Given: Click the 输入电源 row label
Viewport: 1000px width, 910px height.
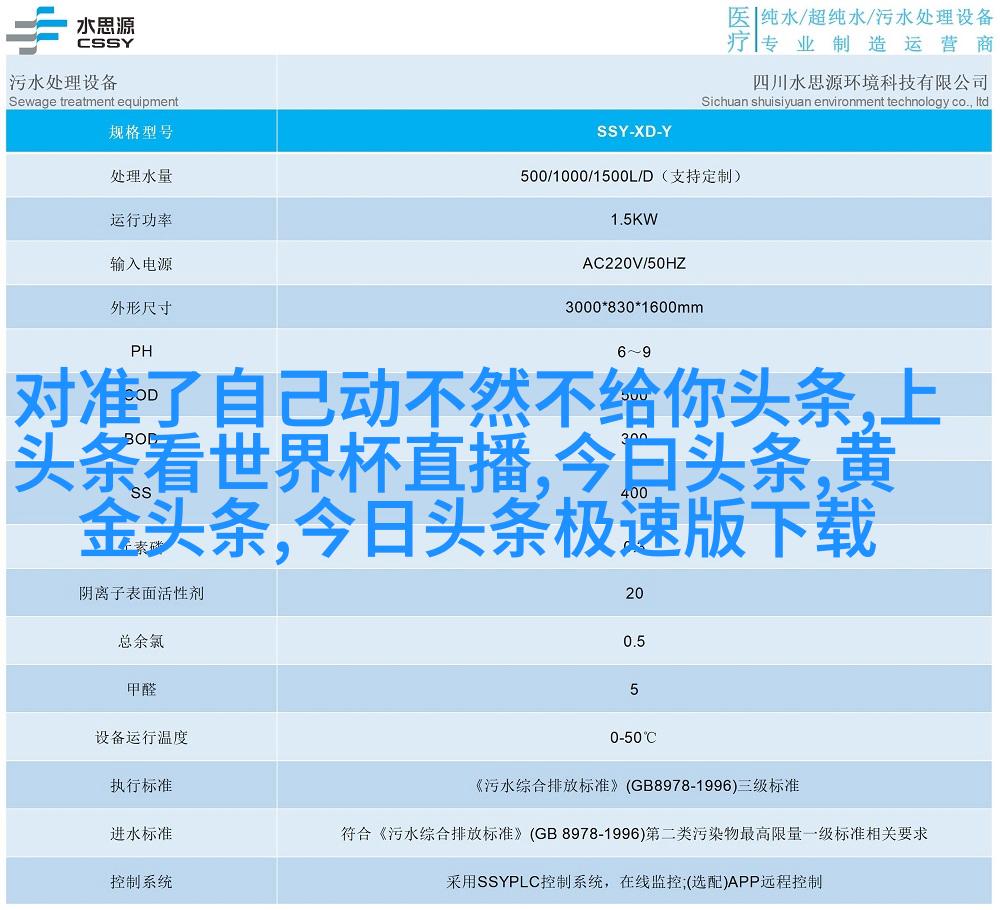Looking at the screenshot, I should tap(141, 264).
